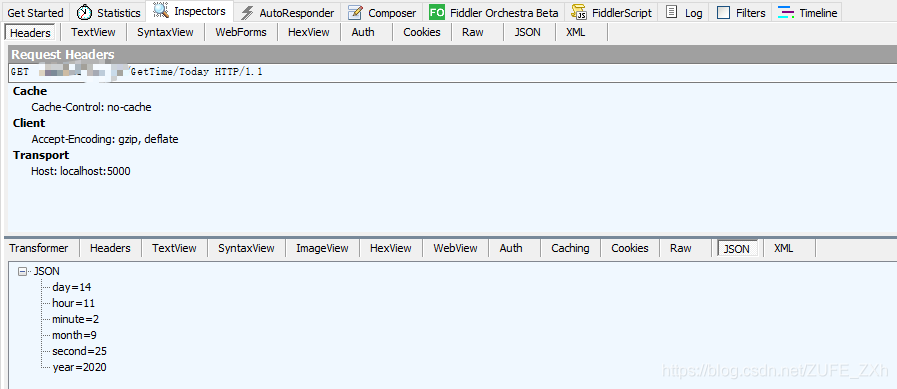Click the Composer pencil icon

click(x=355, y=12)
